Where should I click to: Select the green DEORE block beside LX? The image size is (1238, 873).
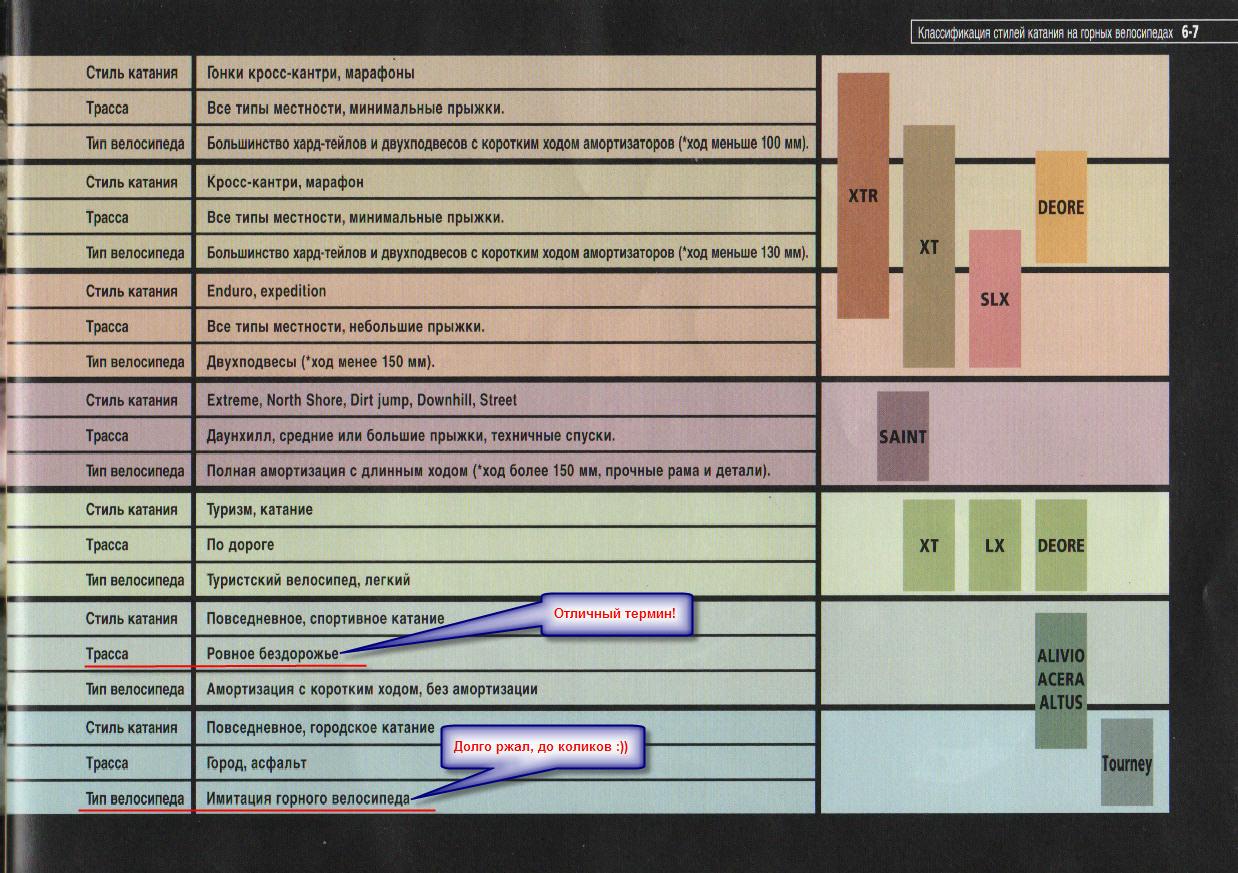click(x=1060, y=545)
